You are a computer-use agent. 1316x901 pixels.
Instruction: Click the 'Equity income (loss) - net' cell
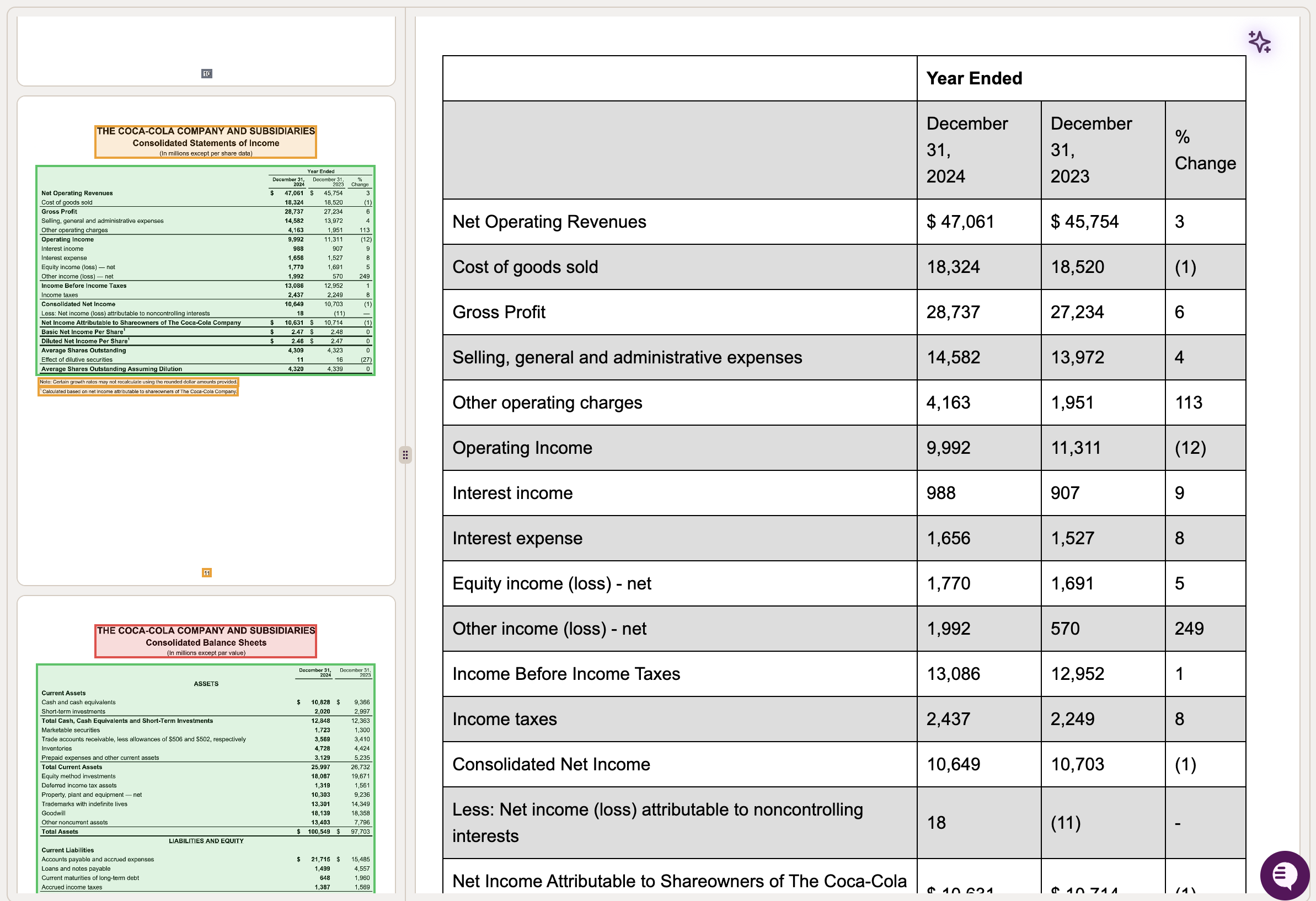680,584
